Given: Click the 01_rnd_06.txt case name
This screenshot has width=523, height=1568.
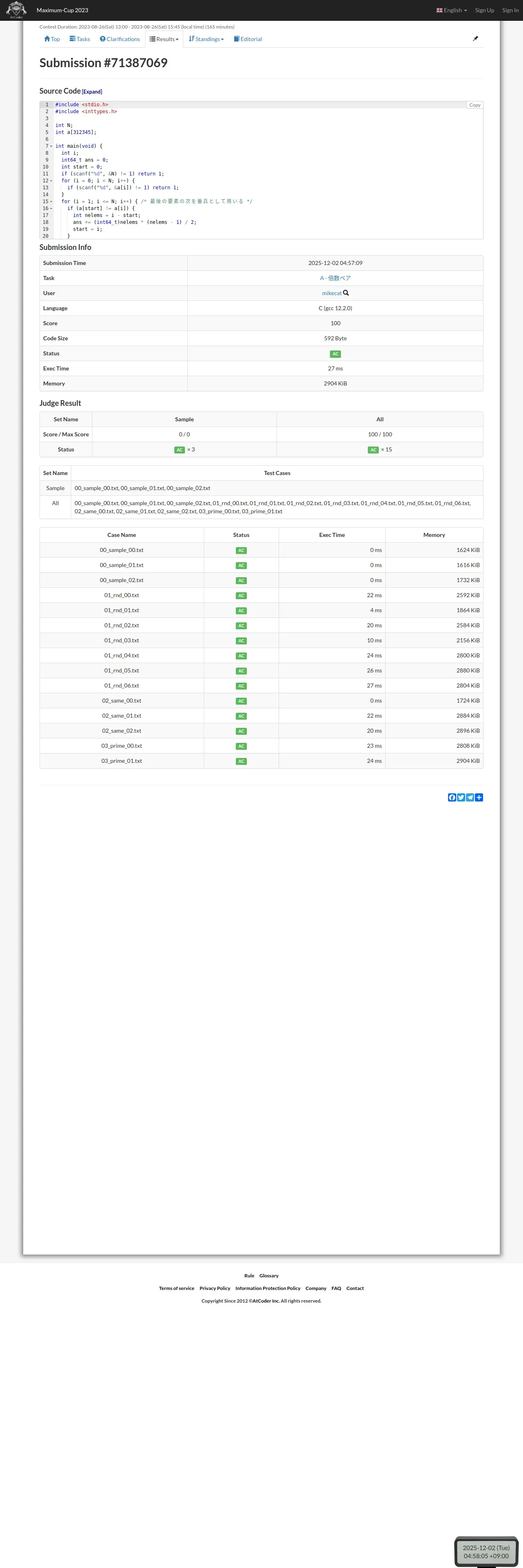Looking at the screenshot, I should (x=122, y=685).
